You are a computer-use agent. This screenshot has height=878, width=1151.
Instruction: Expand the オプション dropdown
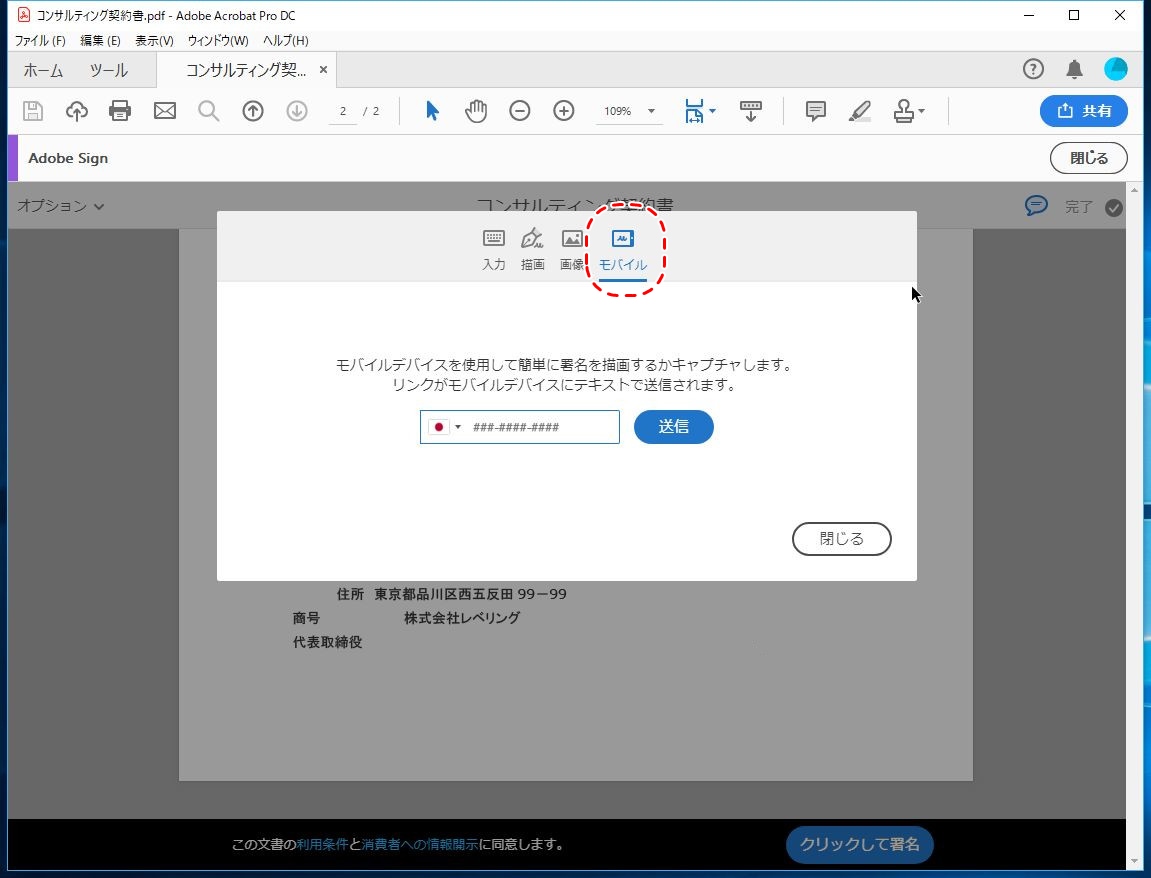click(61, 206)
